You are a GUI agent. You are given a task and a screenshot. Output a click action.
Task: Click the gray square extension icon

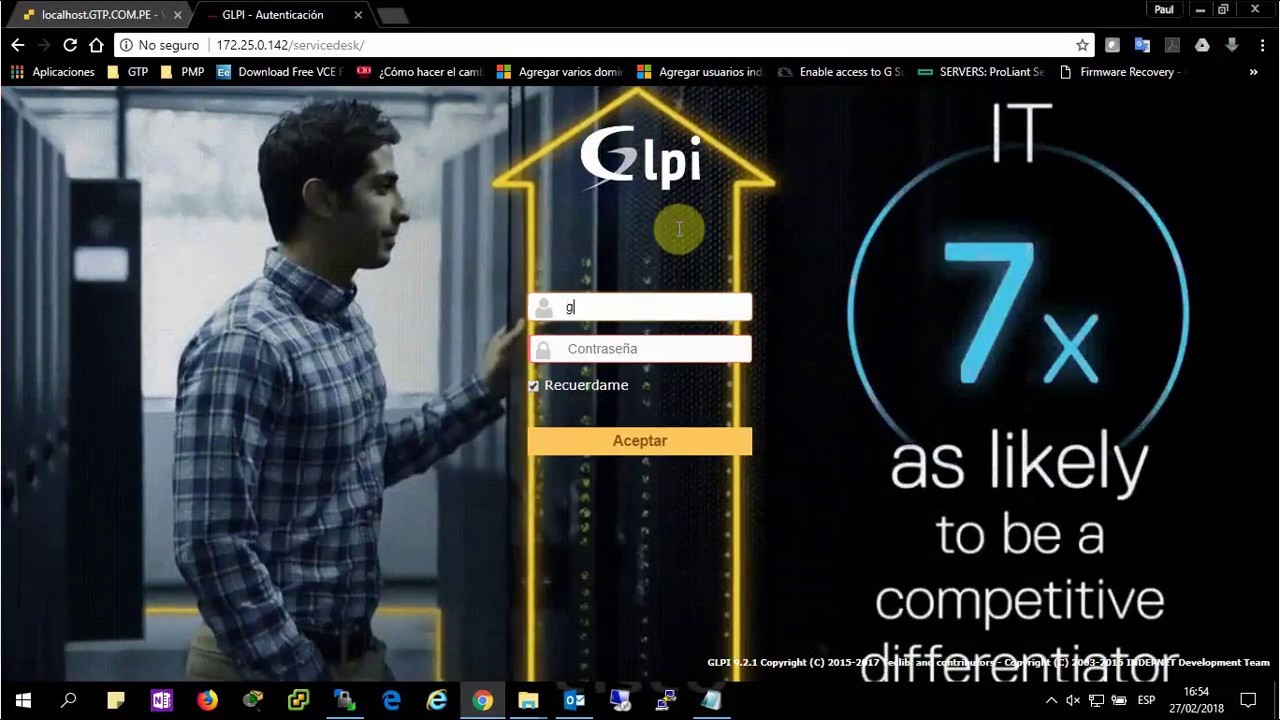click(x=1112, y=45)
